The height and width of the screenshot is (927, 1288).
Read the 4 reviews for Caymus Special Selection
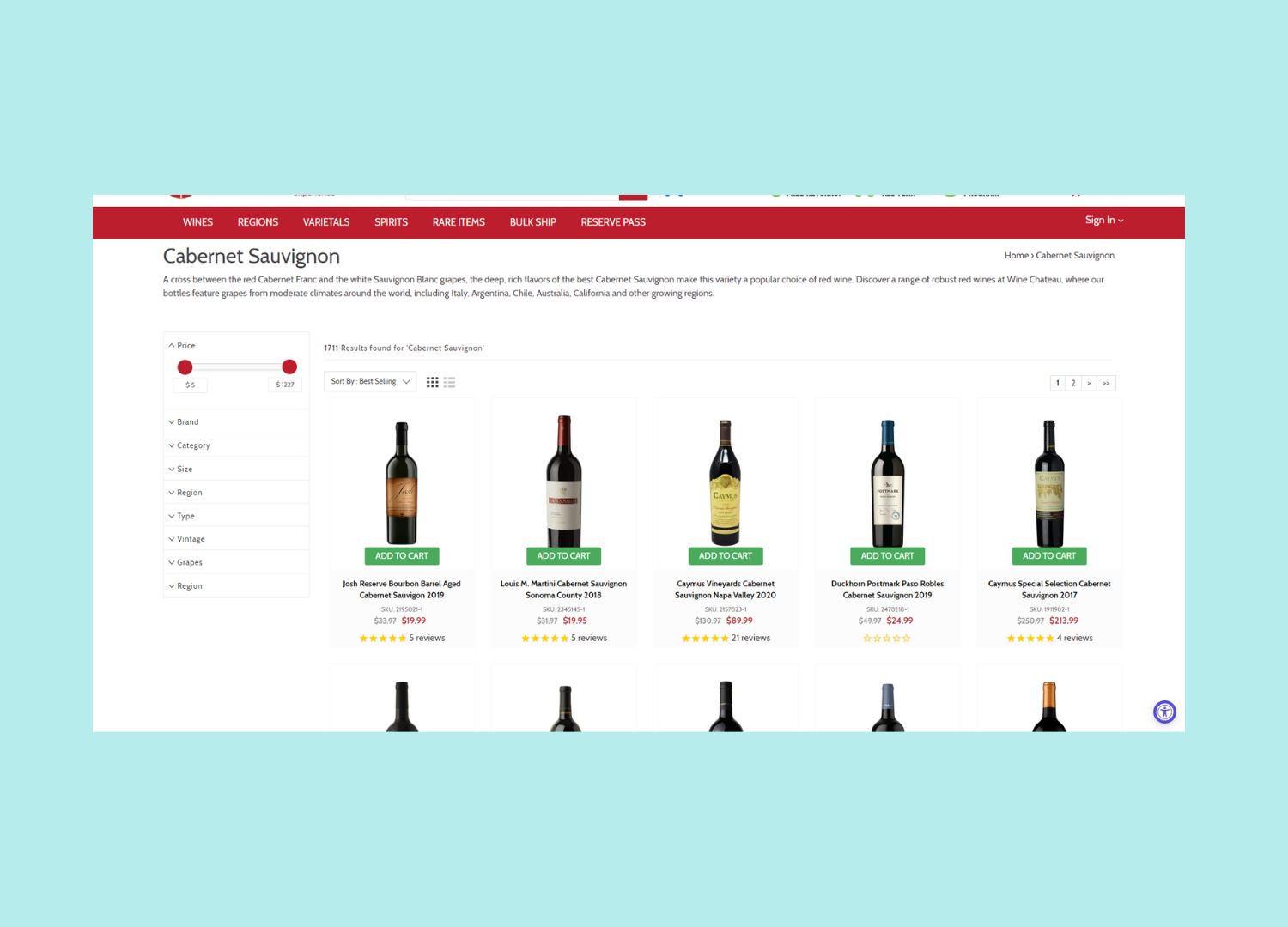[x=1075, y=639]
